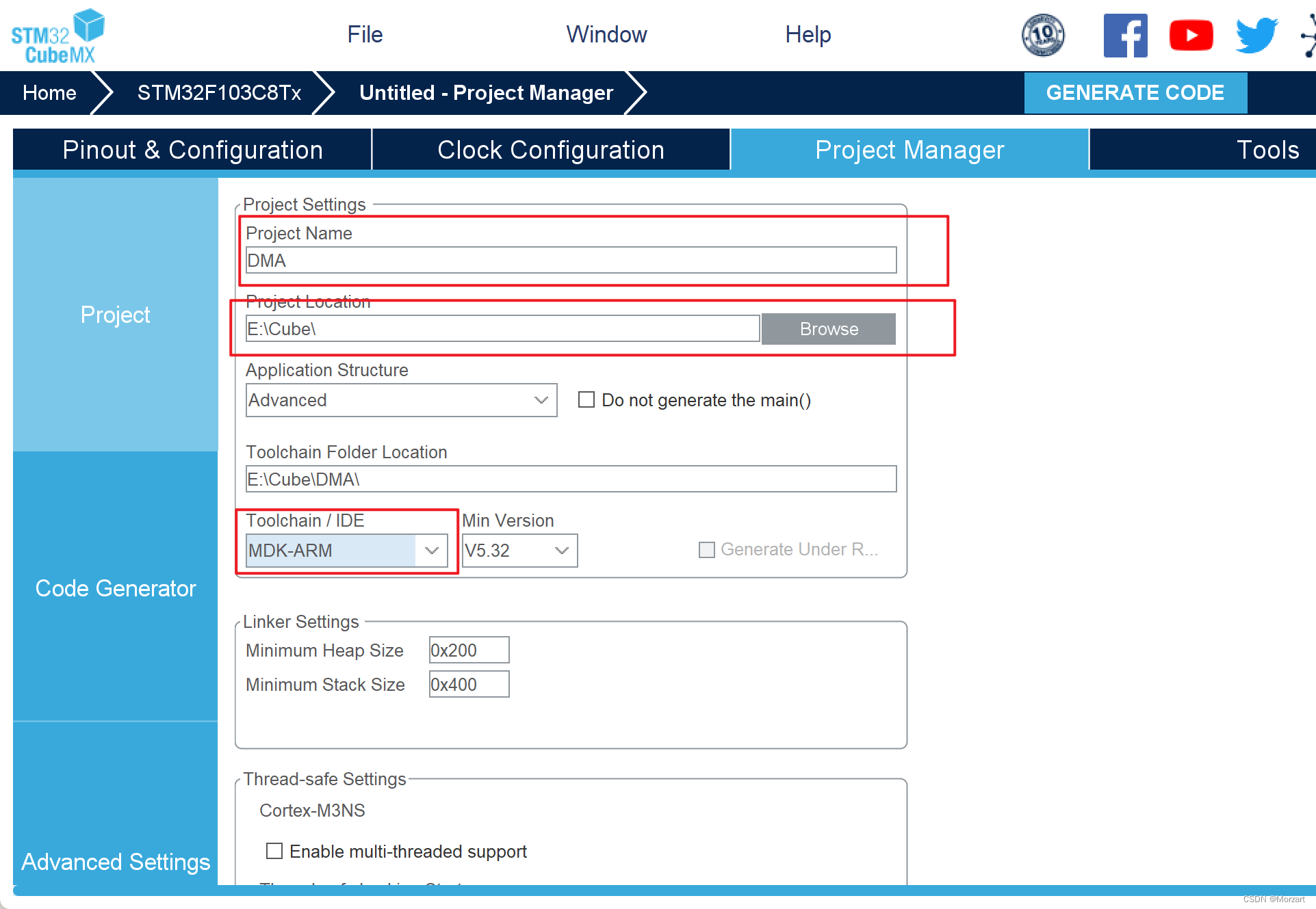Image resolution: width=1316 pixels, height=909 pixels.
Task: Select the Advanced Settings side section
Action: (115, 861)
